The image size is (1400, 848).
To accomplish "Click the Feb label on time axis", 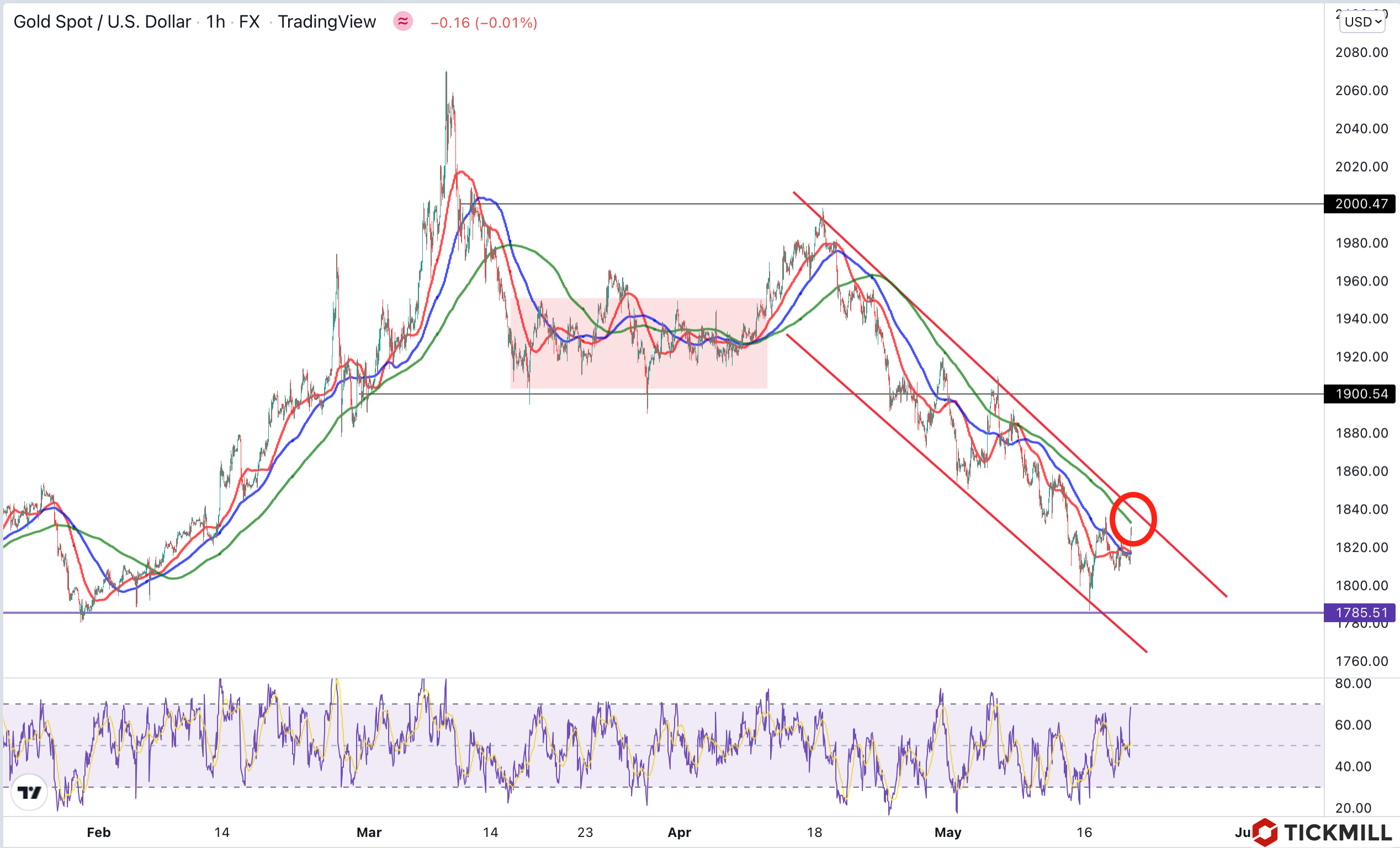I will (98, 833).
